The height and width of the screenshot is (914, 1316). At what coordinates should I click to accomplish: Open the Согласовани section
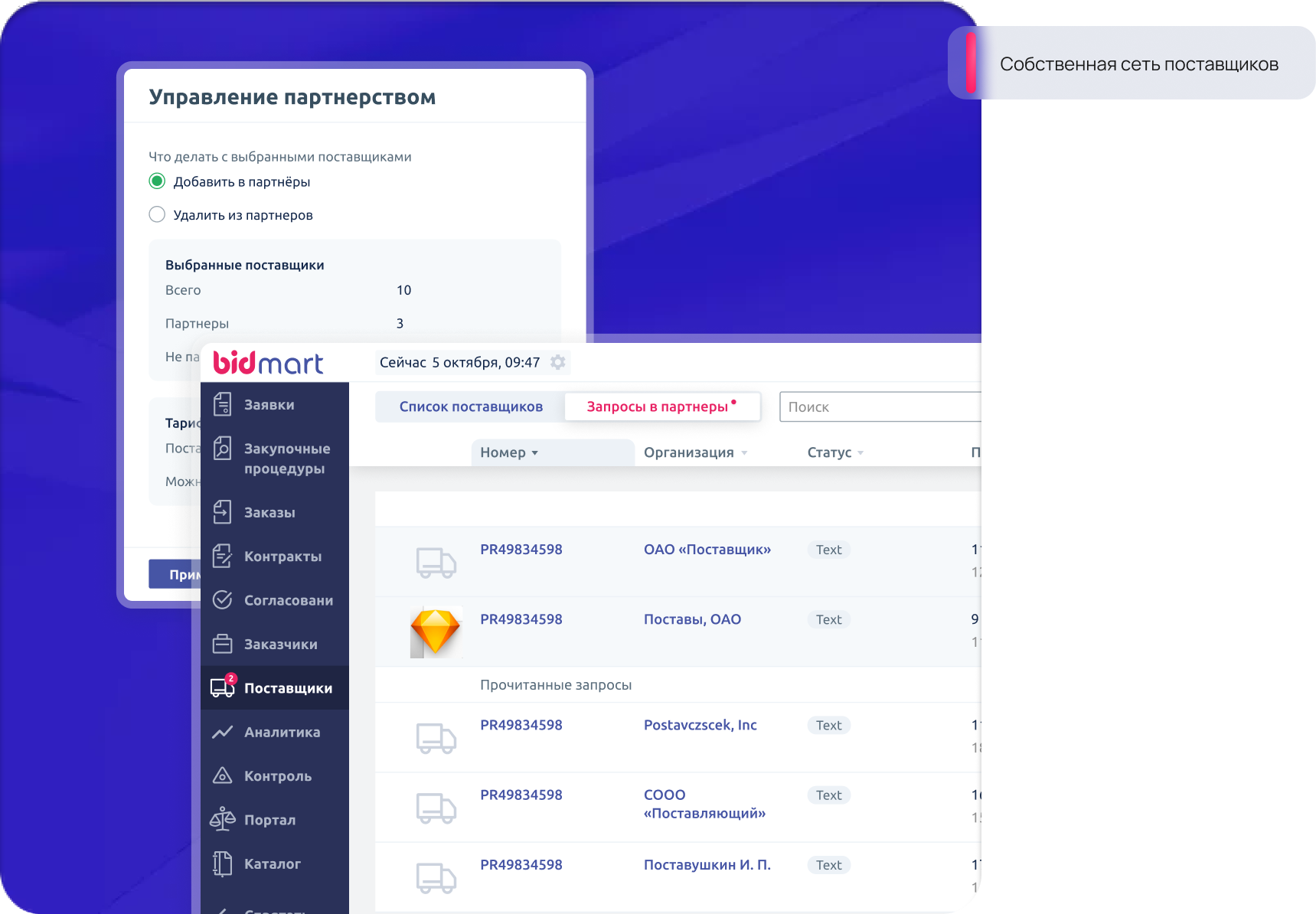[x=222, y=600]
